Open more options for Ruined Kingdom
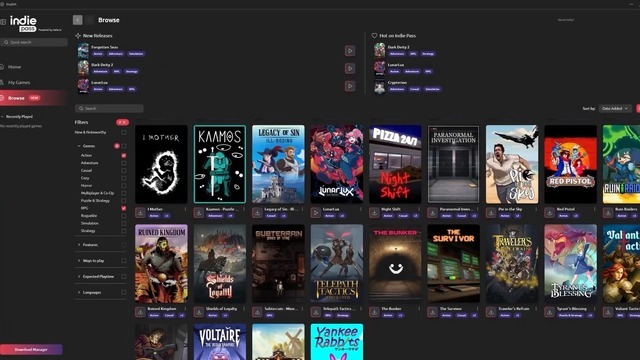The width and height of the screenshot is (640, 360). coord(185,309)
